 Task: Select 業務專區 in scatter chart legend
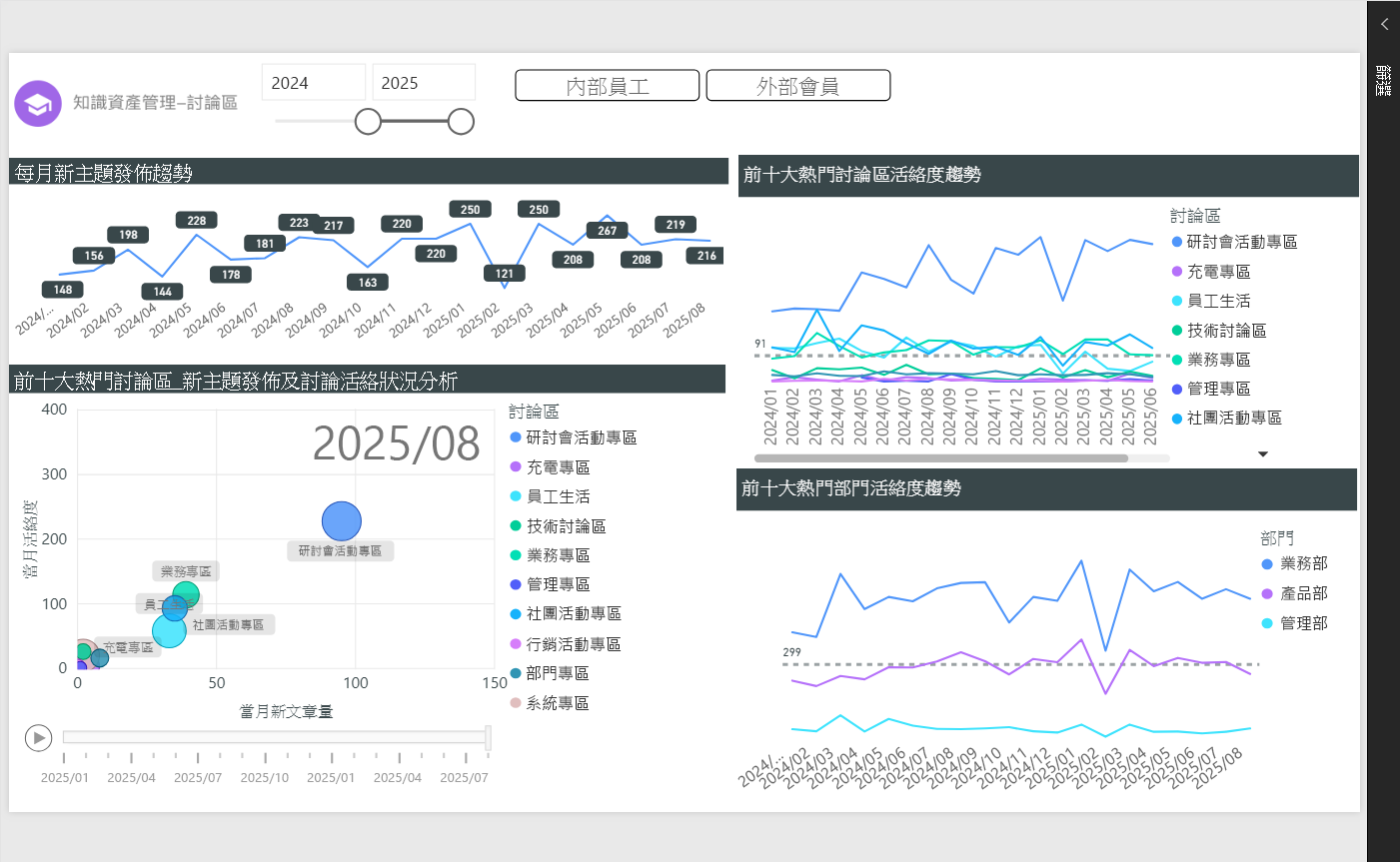click(x=551, y=555)
